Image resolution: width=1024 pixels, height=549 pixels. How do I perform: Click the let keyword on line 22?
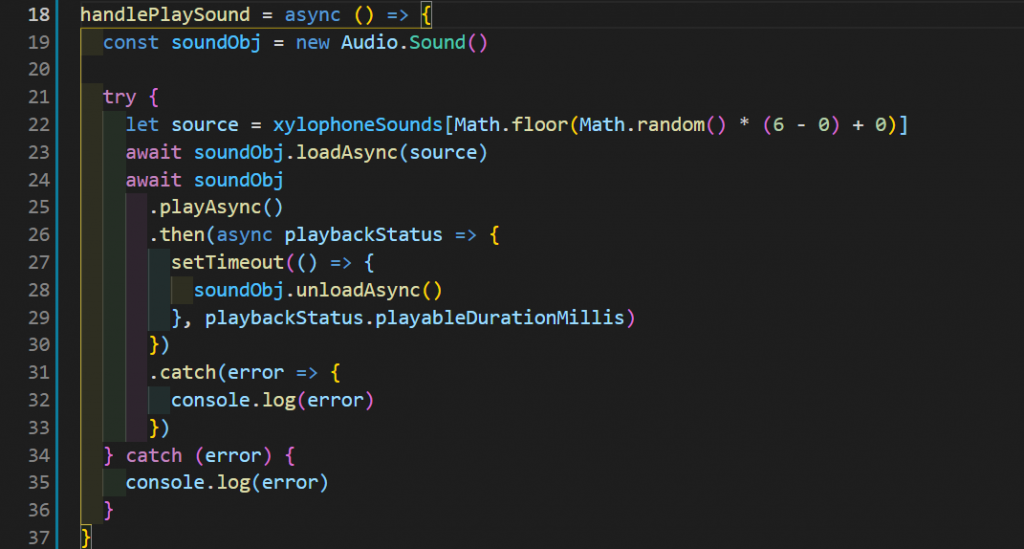(142, 125)
